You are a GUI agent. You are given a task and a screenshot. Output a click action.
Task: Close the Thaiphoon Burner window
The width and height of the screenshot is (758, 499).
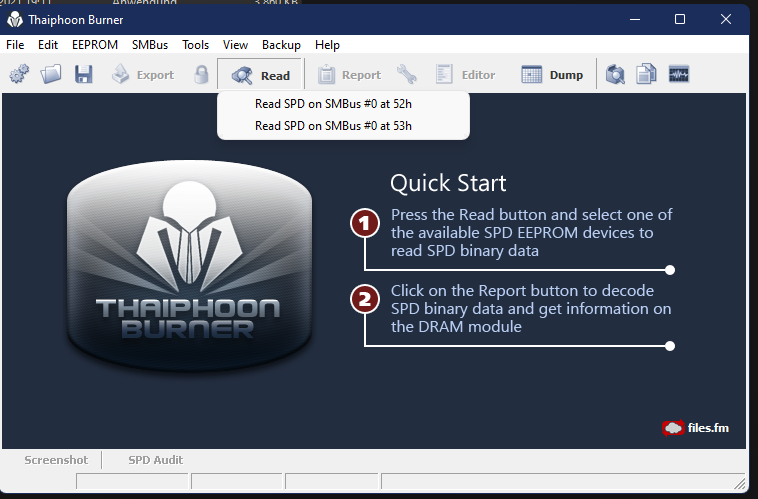(x=726, y=19)
